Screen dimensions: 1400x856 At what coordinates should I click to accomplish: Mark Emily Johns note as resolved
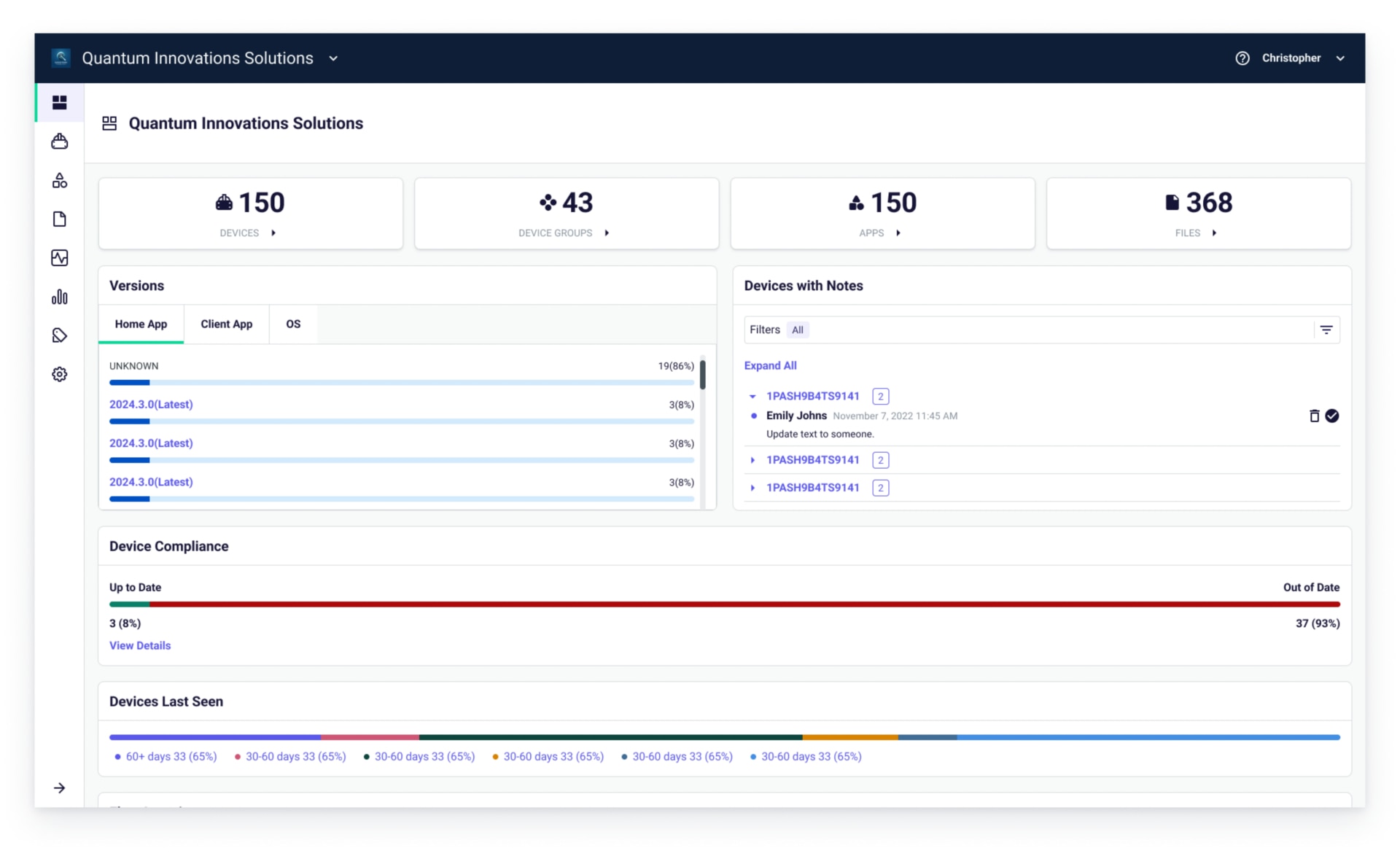tap(1332, 416)
